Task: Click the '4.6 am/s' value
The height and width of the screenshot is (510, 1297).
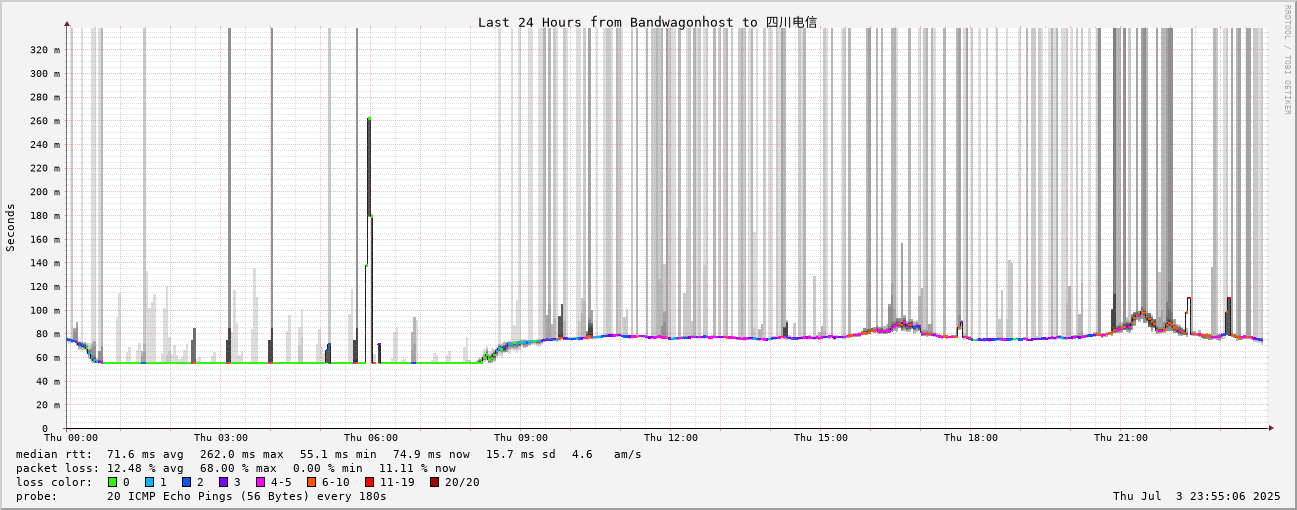Action: pyautogui.click(x=607, y=454)
